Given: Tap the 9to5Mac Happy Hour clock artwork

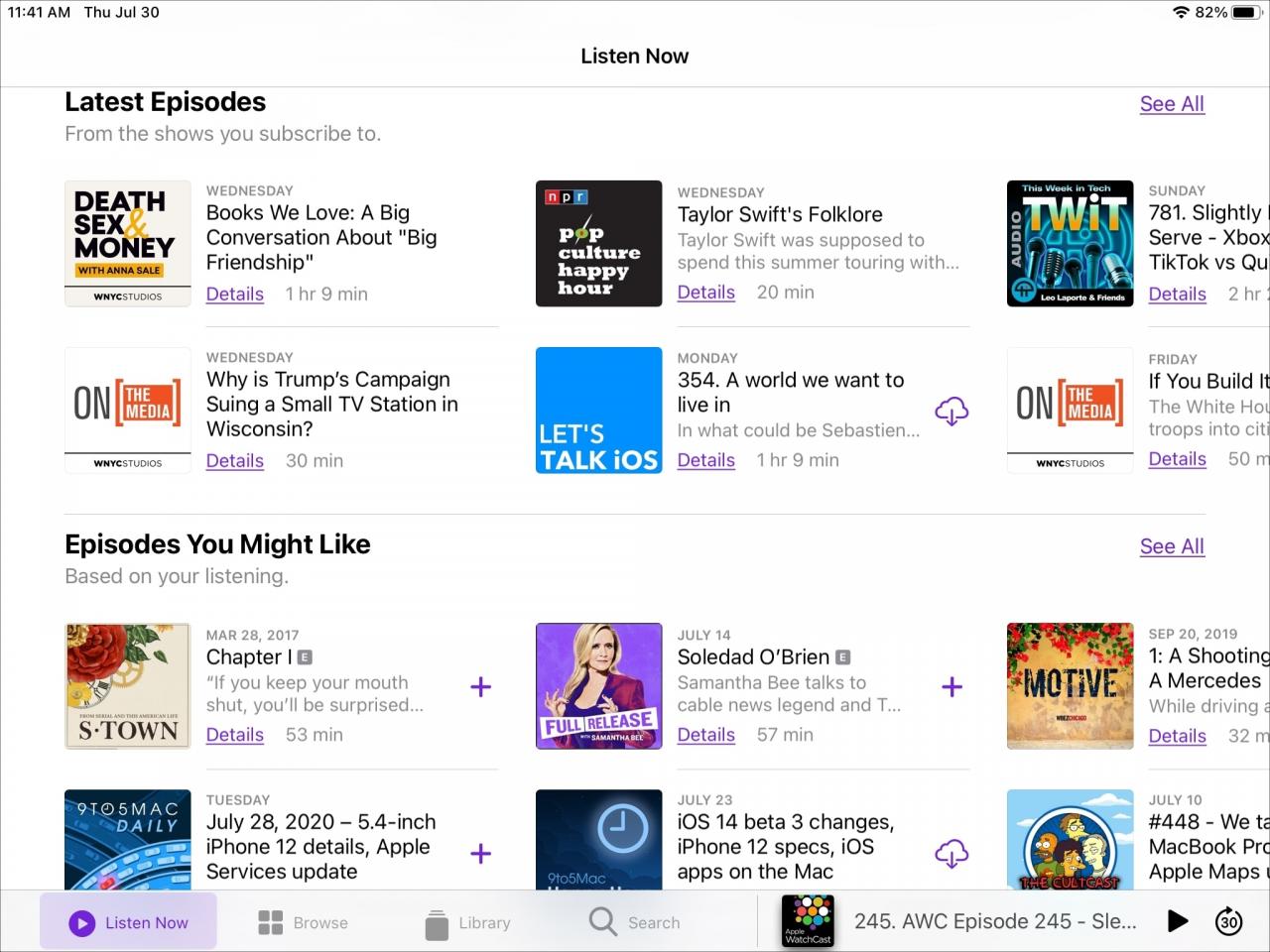Looking at the screenshot, I should pyautogui.click(x=599, y=840).
